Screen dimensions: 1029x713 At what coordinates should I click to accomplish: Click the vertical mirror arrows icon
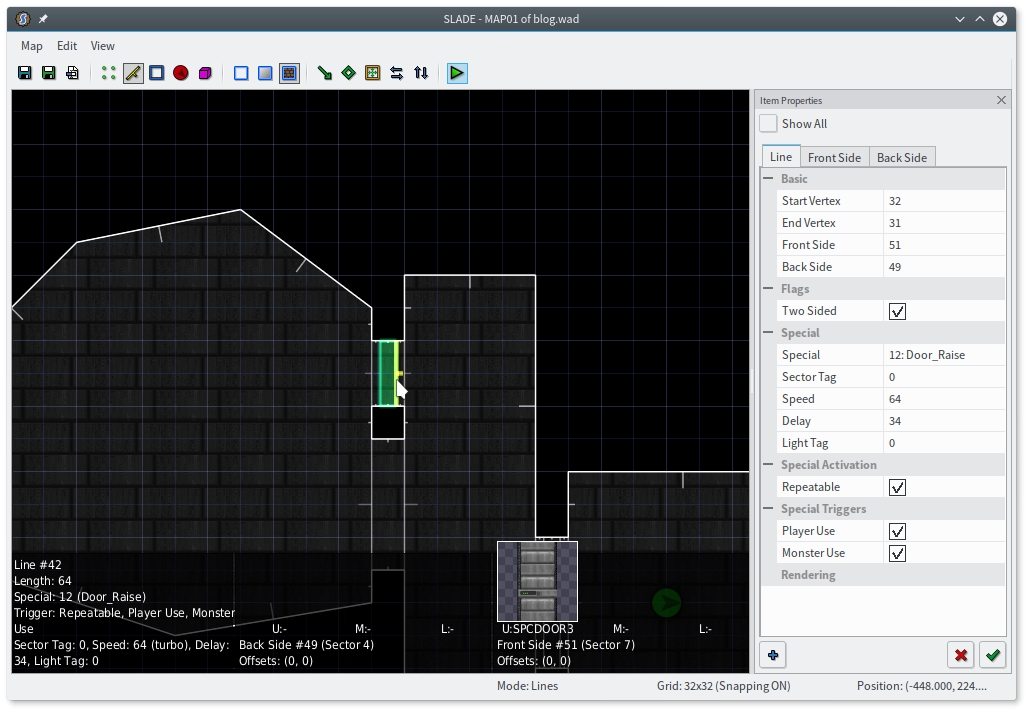pyautogui.click(x=421, y=73)
